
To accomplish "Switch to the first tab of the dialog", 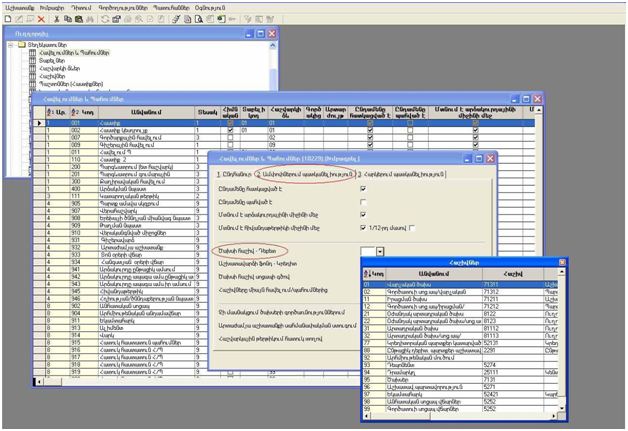I will click(x=239, y=173).
